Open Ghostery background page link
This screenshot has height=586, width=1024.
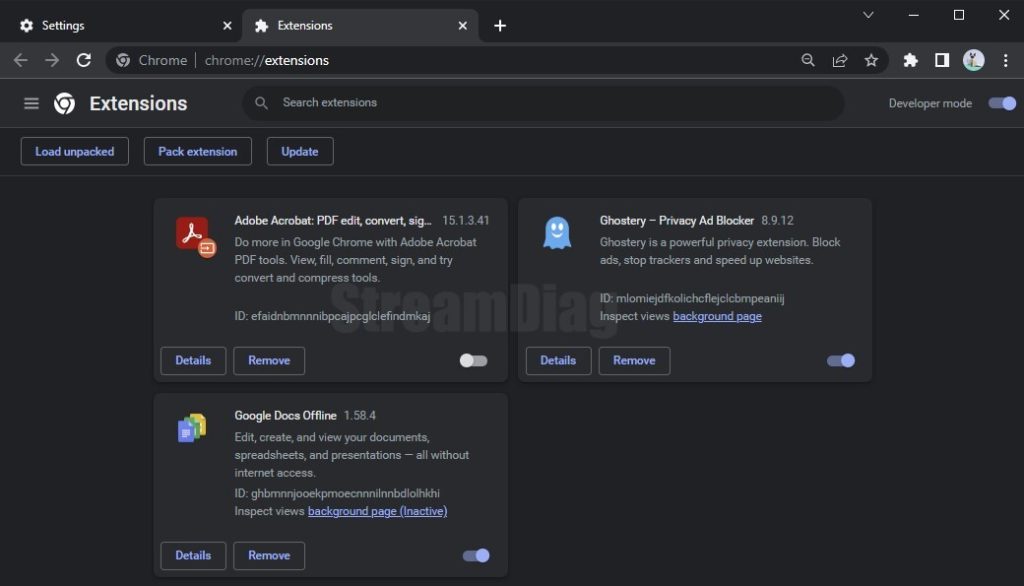point(717,316)
